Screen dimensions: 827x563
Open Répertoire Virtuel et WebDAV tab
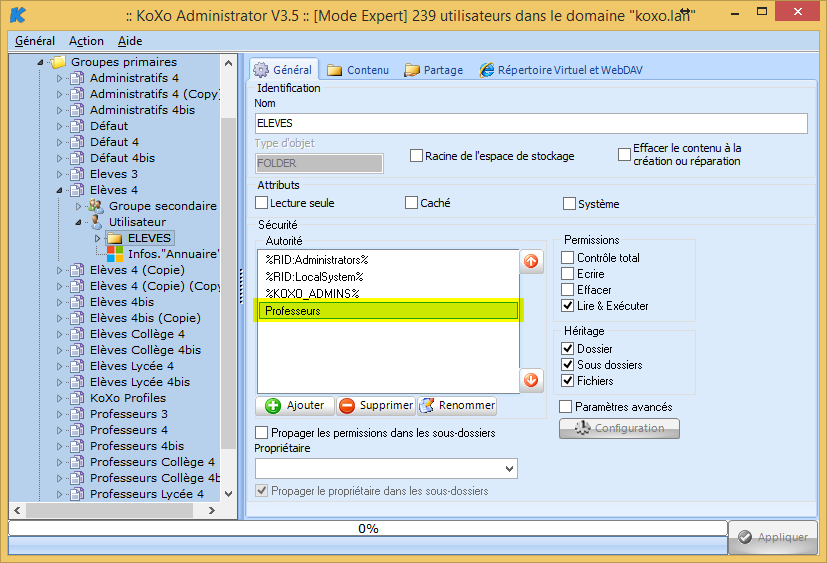[x=561, y=70]
